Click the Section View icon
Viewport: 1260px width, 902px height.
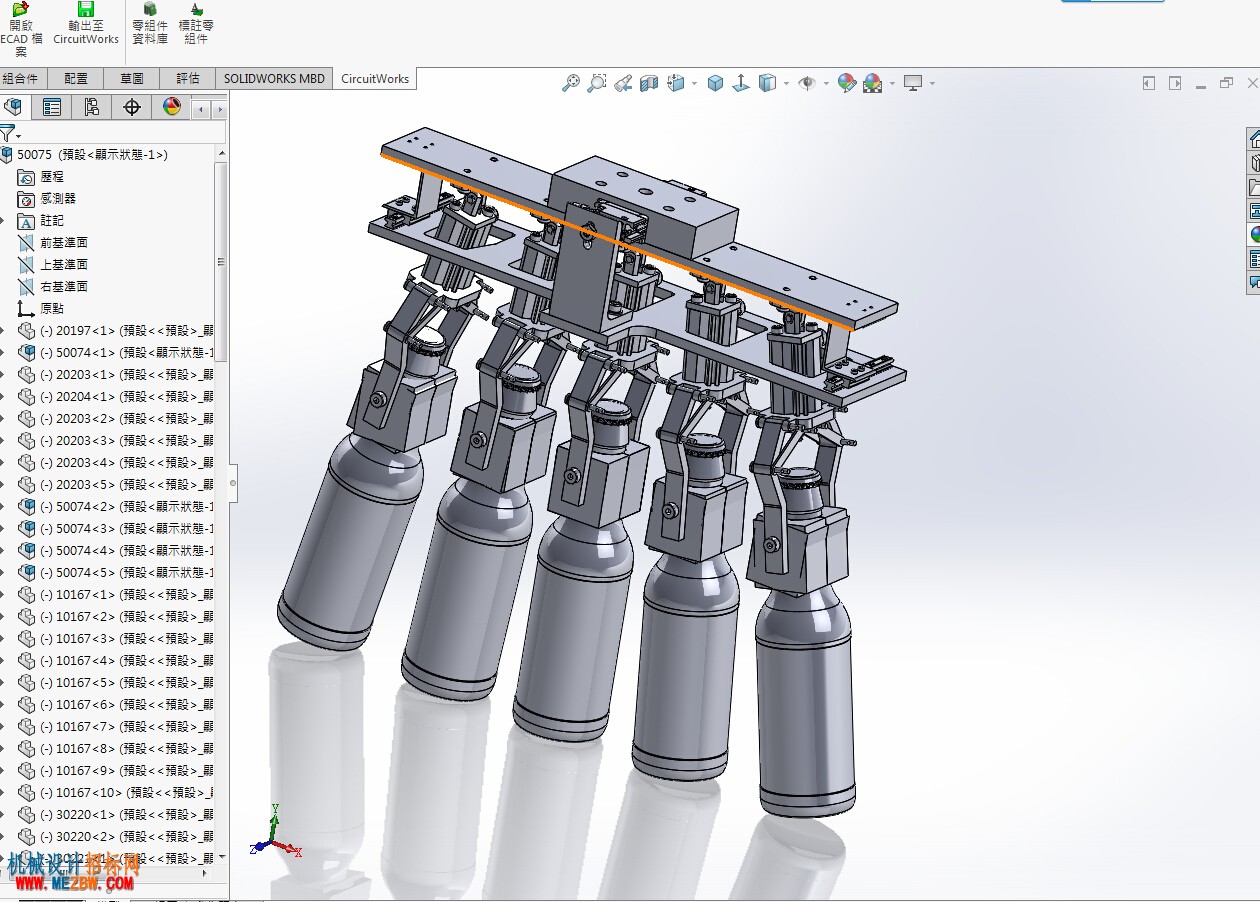649,83
